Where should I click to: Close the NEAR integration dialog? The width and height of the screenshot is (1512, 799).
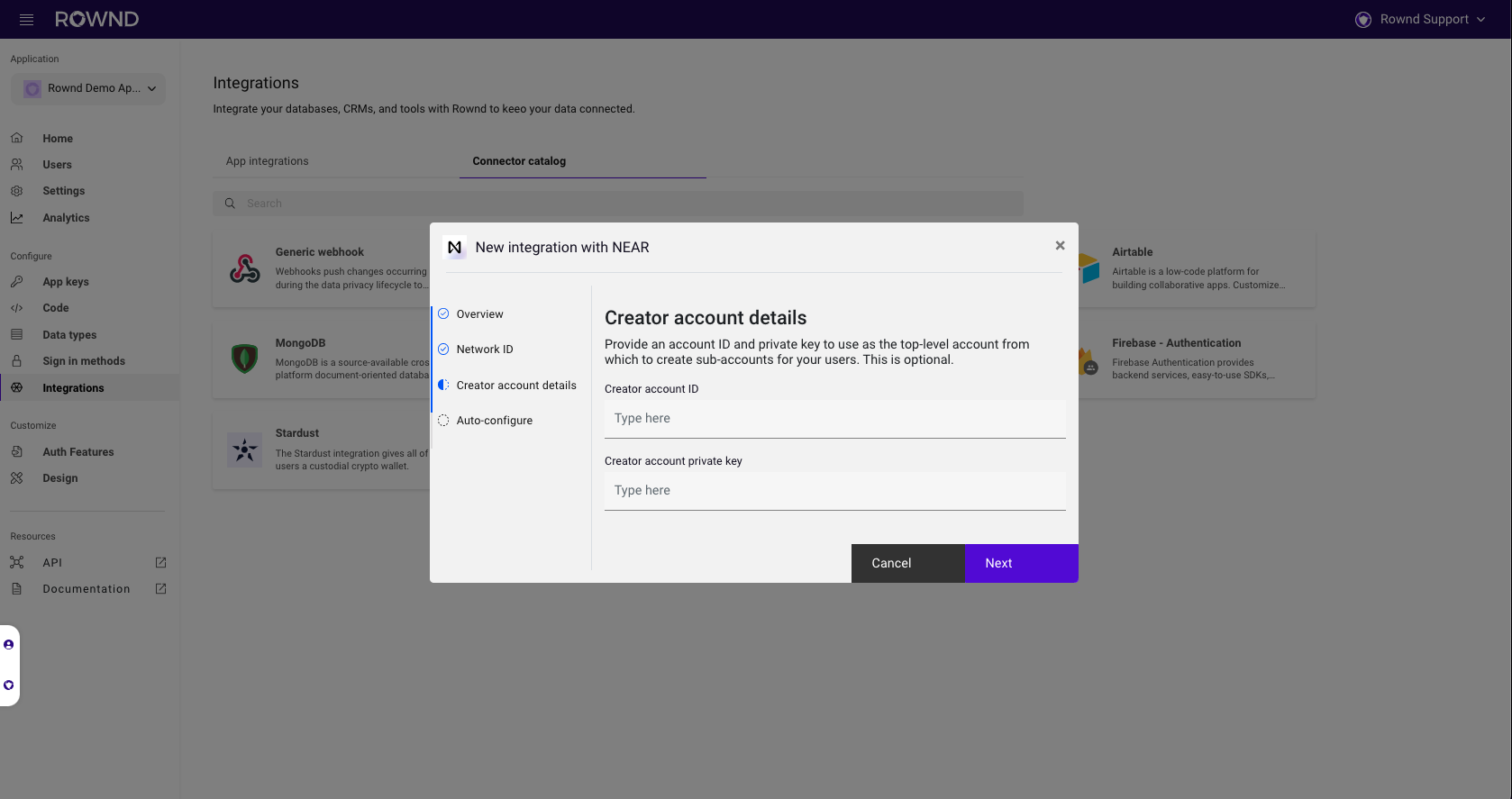click(x=1060, y=245)
